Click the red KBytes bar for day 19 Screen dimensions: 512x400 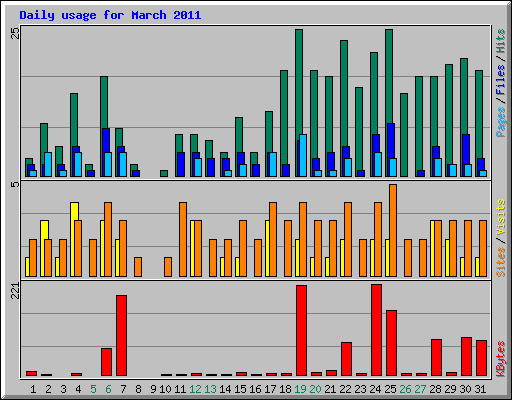301,330
